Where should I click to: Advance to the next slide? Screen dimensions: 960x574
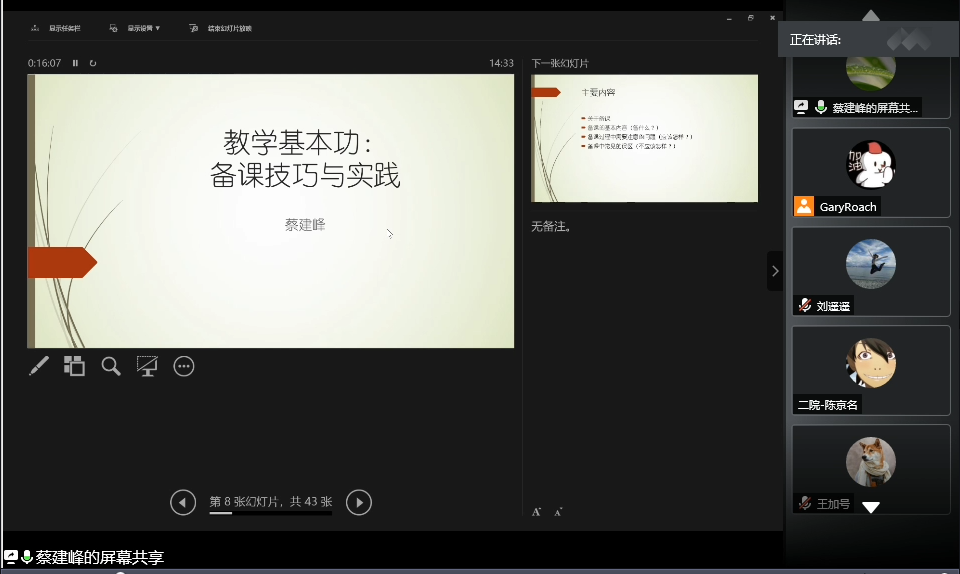(x=359, y=502)
